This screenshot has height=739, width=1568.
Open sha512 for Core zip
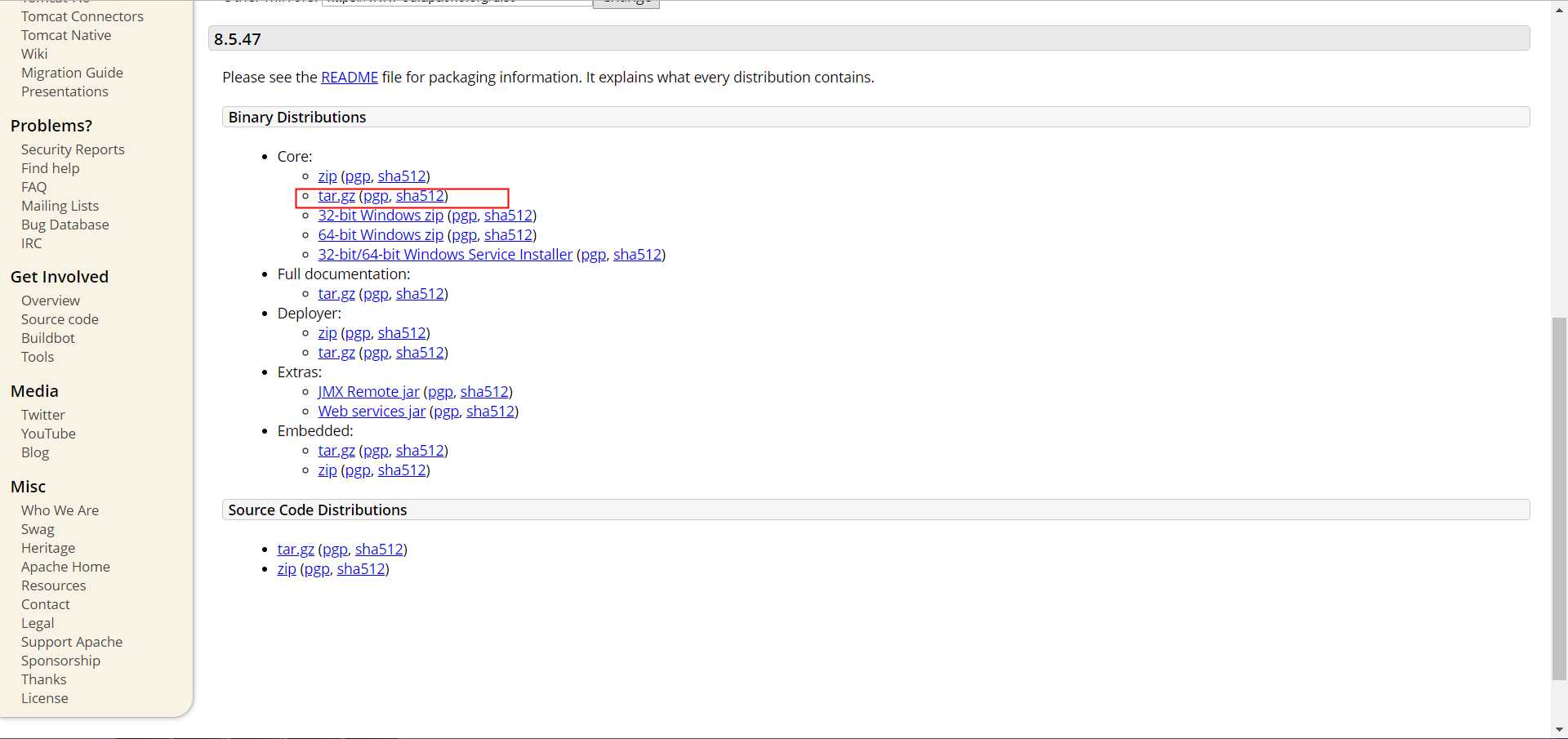tap(402, 176)
